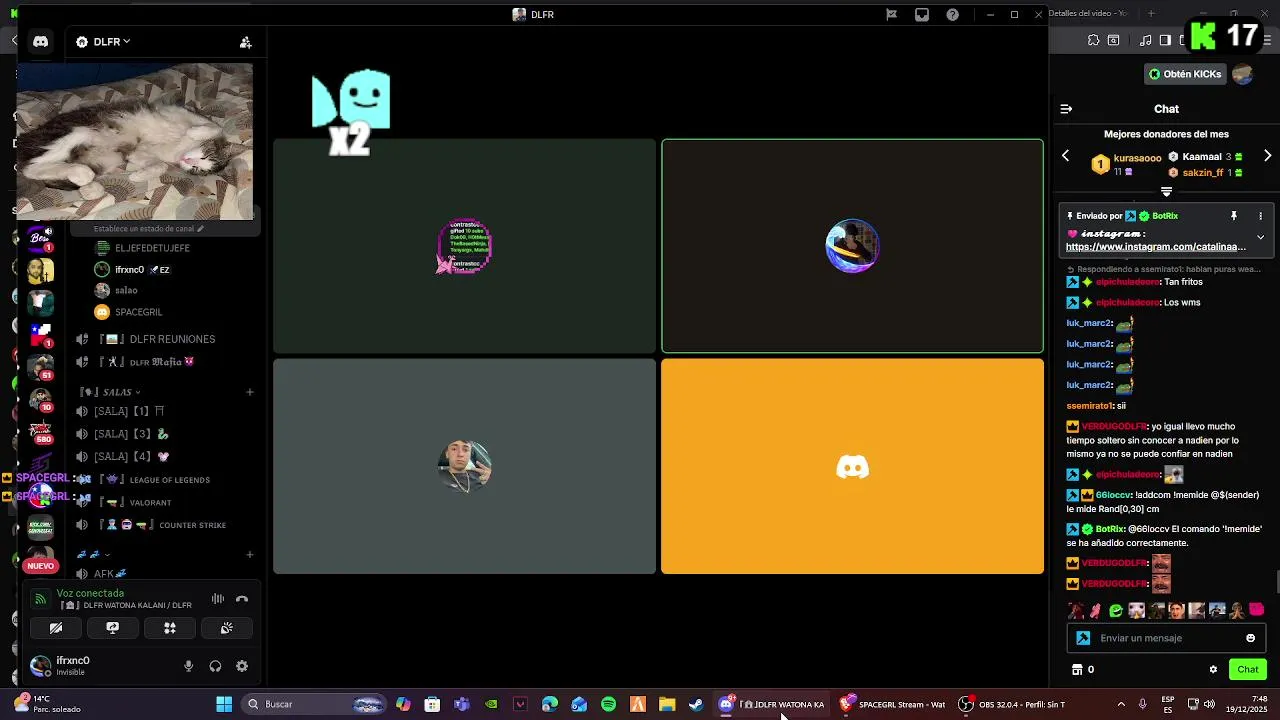Open Spotify from the taskbar
Screen dimensions: 1280x720
click(x=608, y=704)
